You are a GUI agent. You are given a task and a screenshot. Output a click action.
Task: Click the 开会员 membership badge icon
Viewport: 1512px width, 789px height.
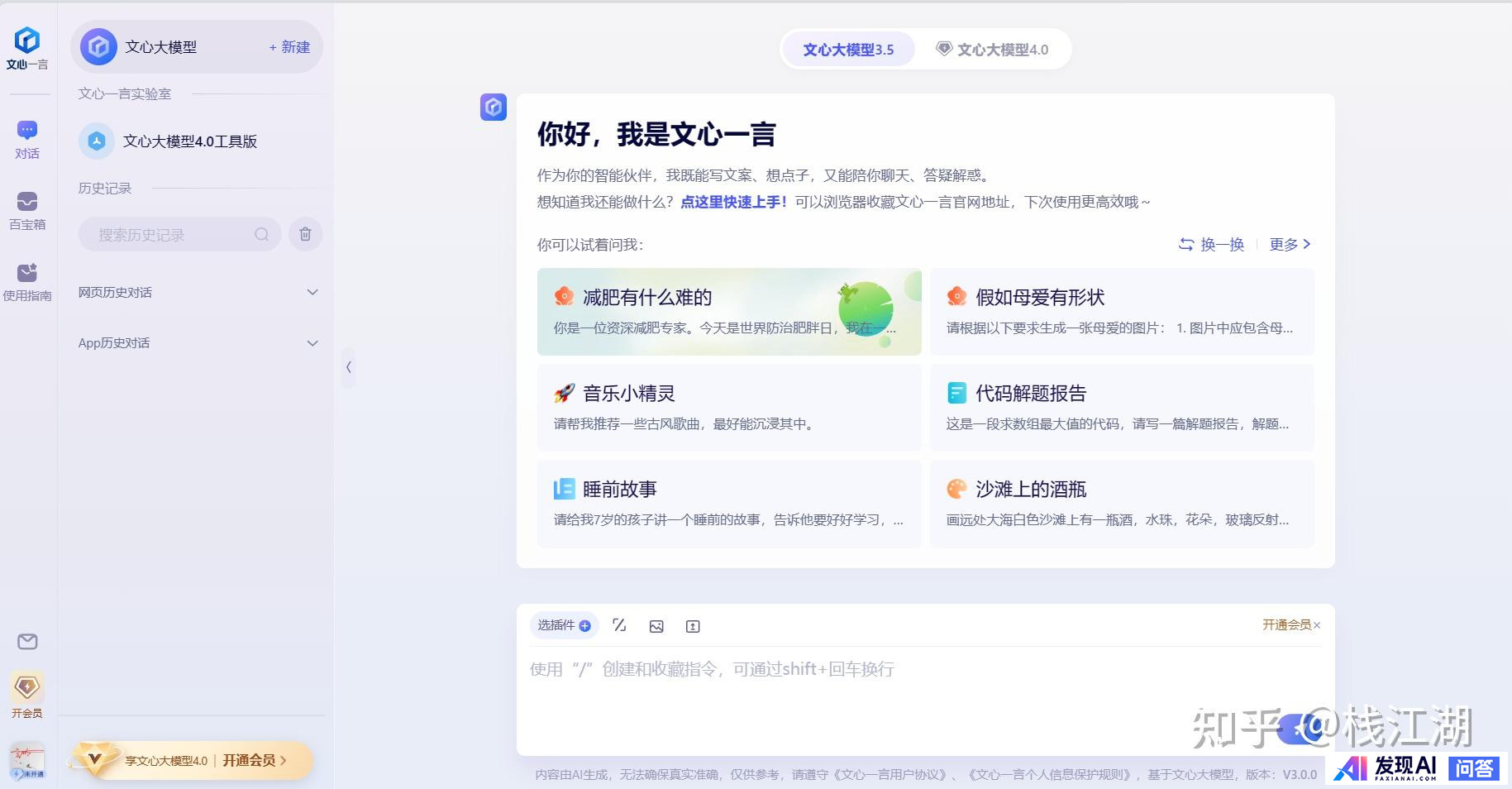27,688
